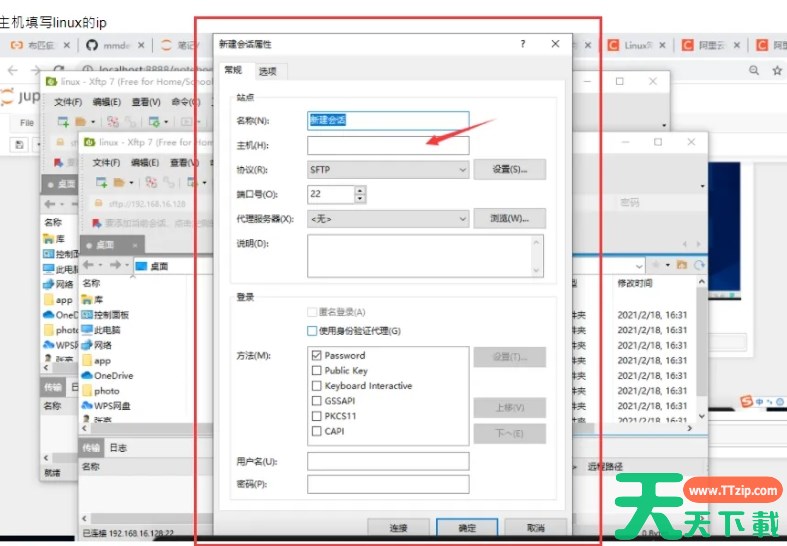Enable the Public Key authentication checkbox
The width and height of the screenshot is (787, 546).
317,371
